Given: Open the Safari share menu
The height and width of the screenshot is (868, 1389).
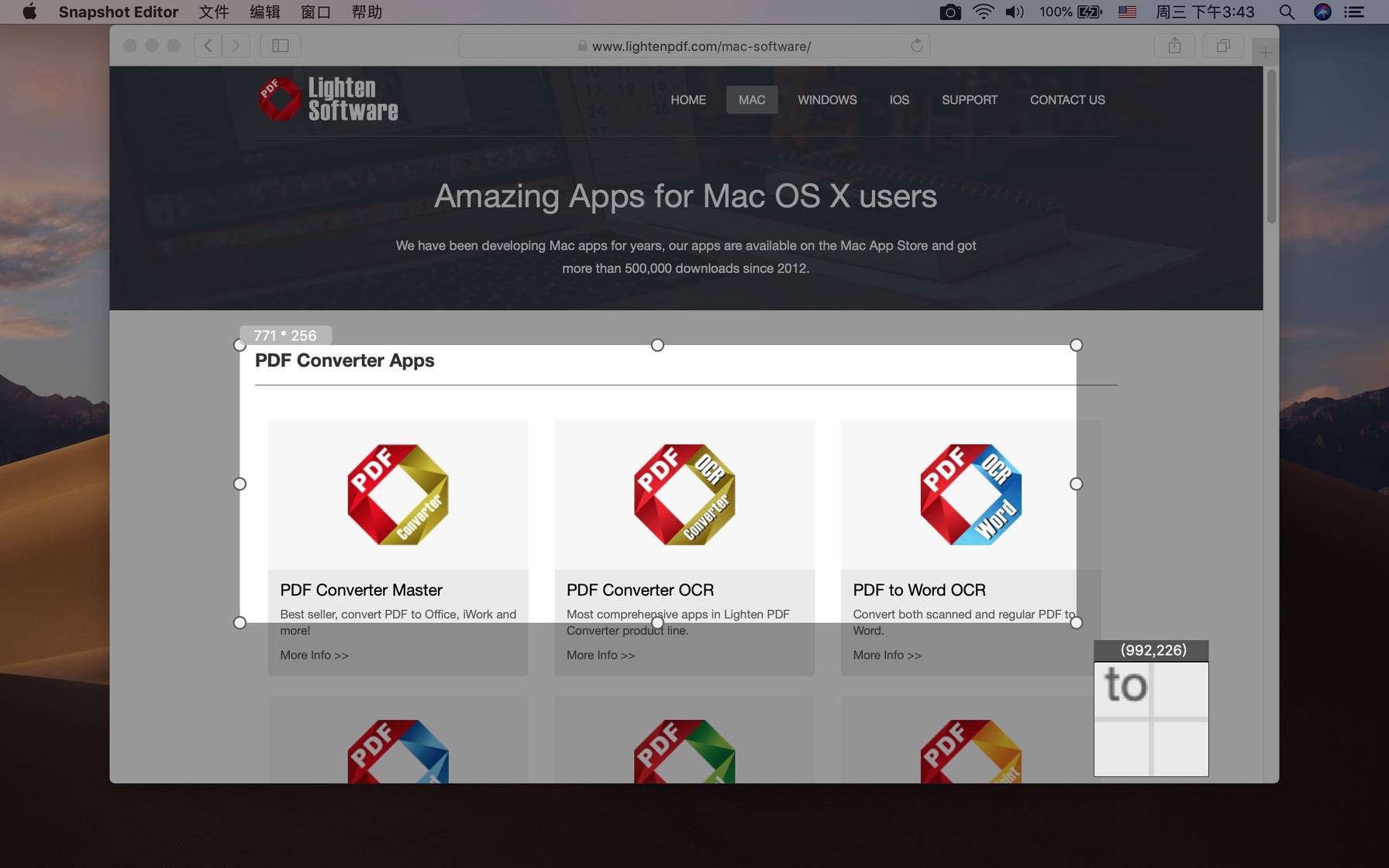Looking at the screenshot, I should click(1174, 46).
